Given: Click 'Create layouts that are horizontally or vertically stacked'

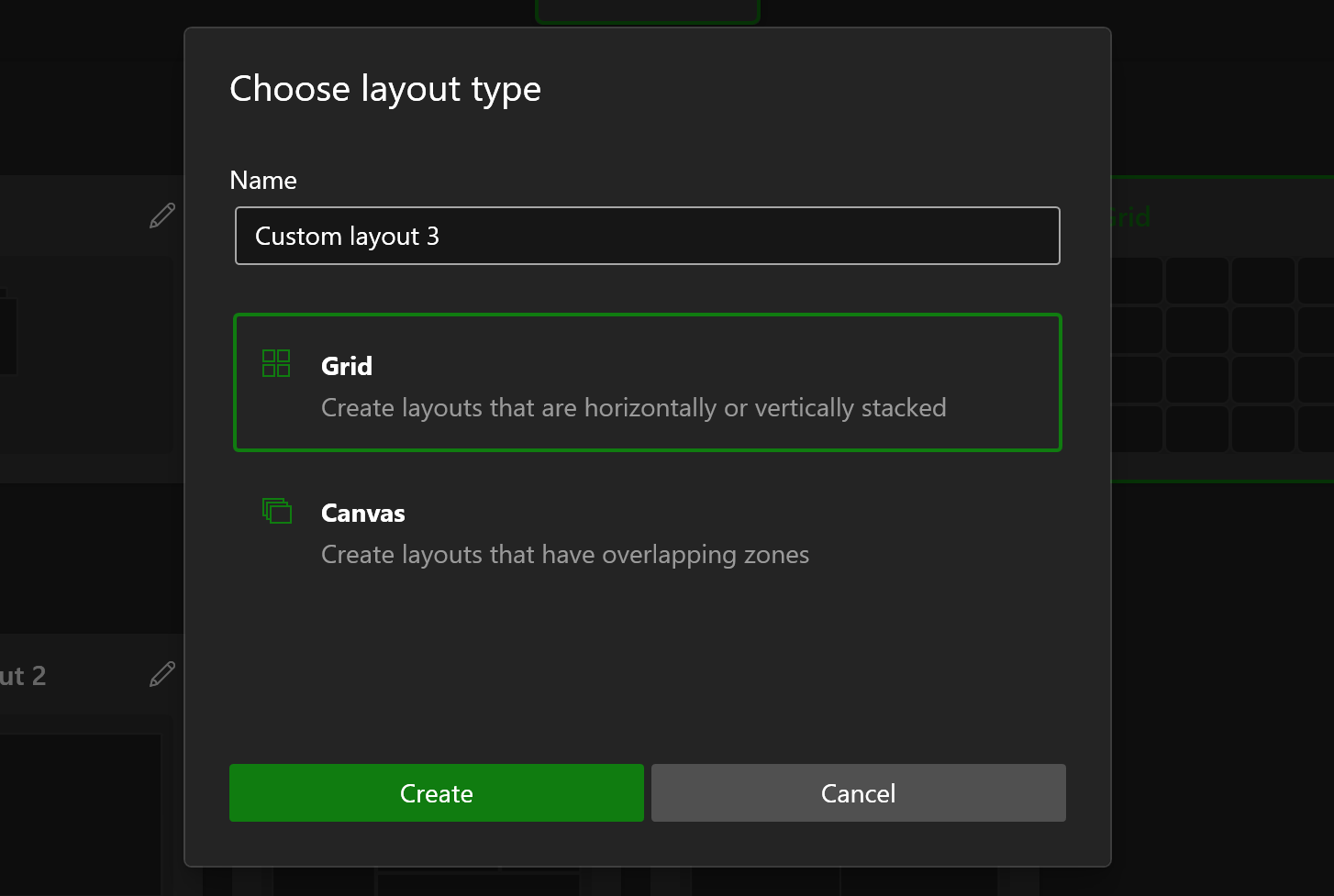Looking at the screenshot, I should coord(634,408).
